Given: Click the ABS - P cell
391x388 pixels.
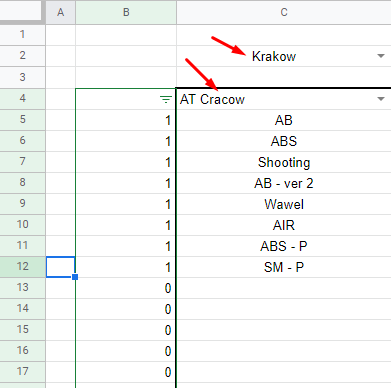Looking at the screenshot, I should click(x=284, y=246).
